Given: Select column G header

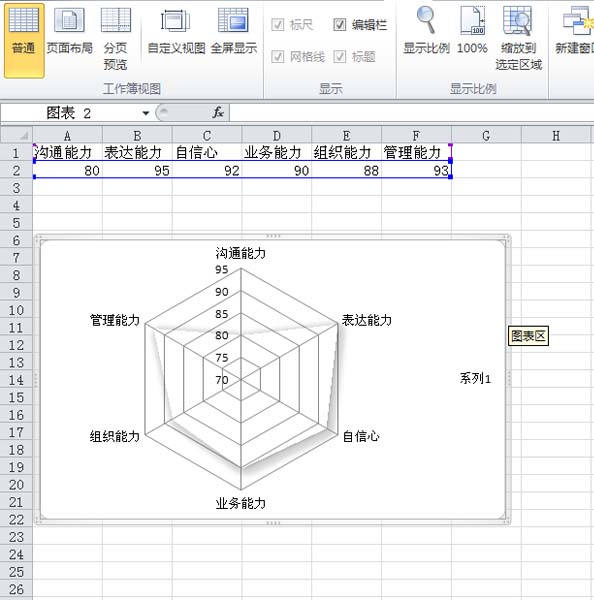Looking at the screenshot, I should coord(486,135).
